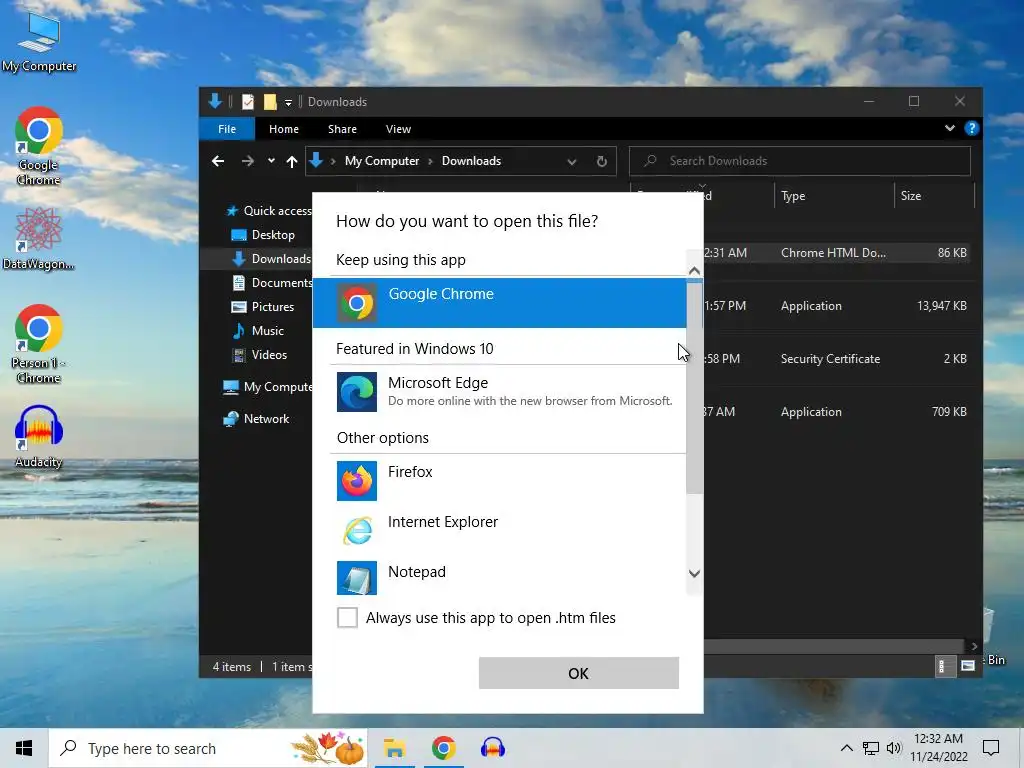Screen dimensions: 1024x768
Task: Confirm the app choice with OK
Action: 579,673
